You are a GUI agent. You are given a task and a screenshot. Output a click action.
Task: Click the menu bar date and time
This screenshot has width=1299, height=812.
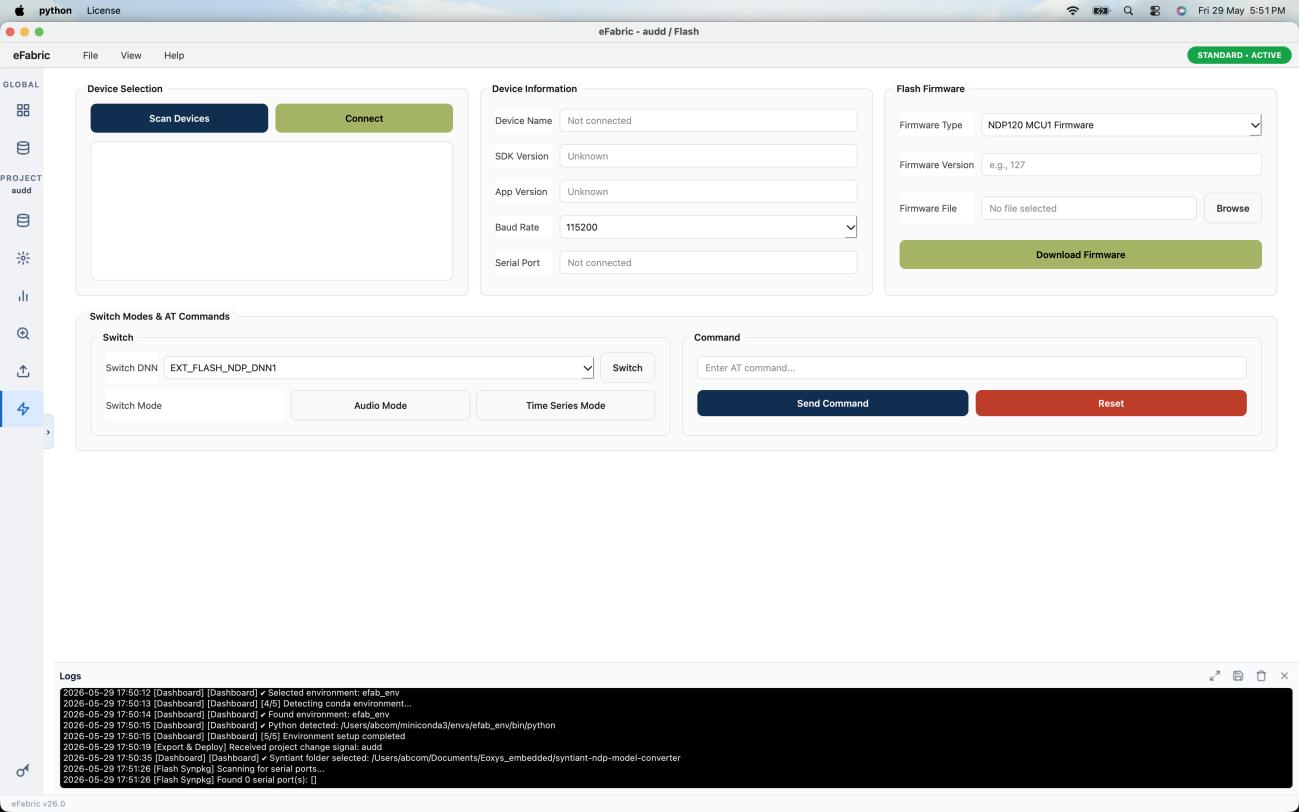(1241, 10)
